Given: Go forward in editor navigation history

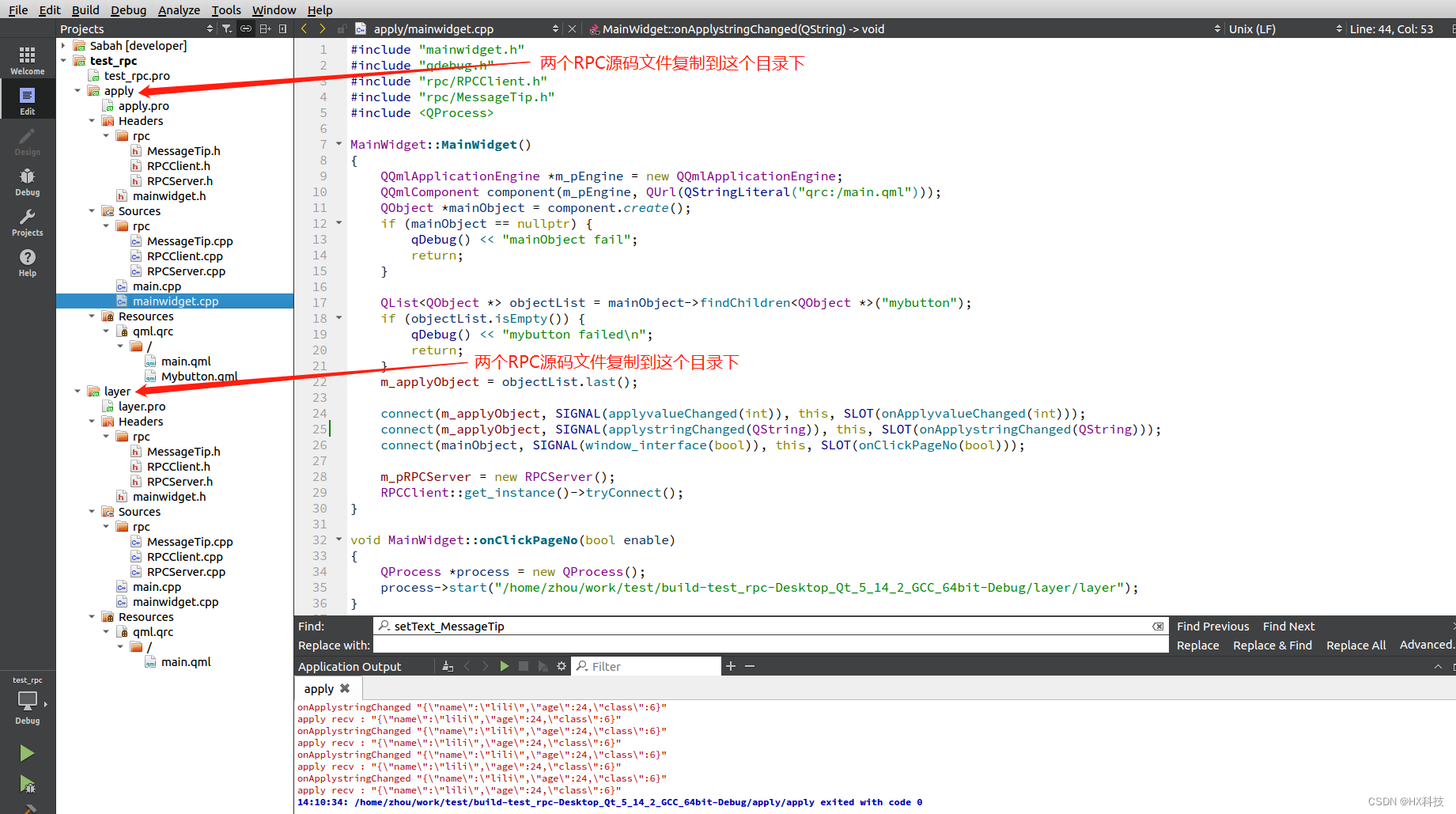Looking at the screenshot, I should point(322,28).
